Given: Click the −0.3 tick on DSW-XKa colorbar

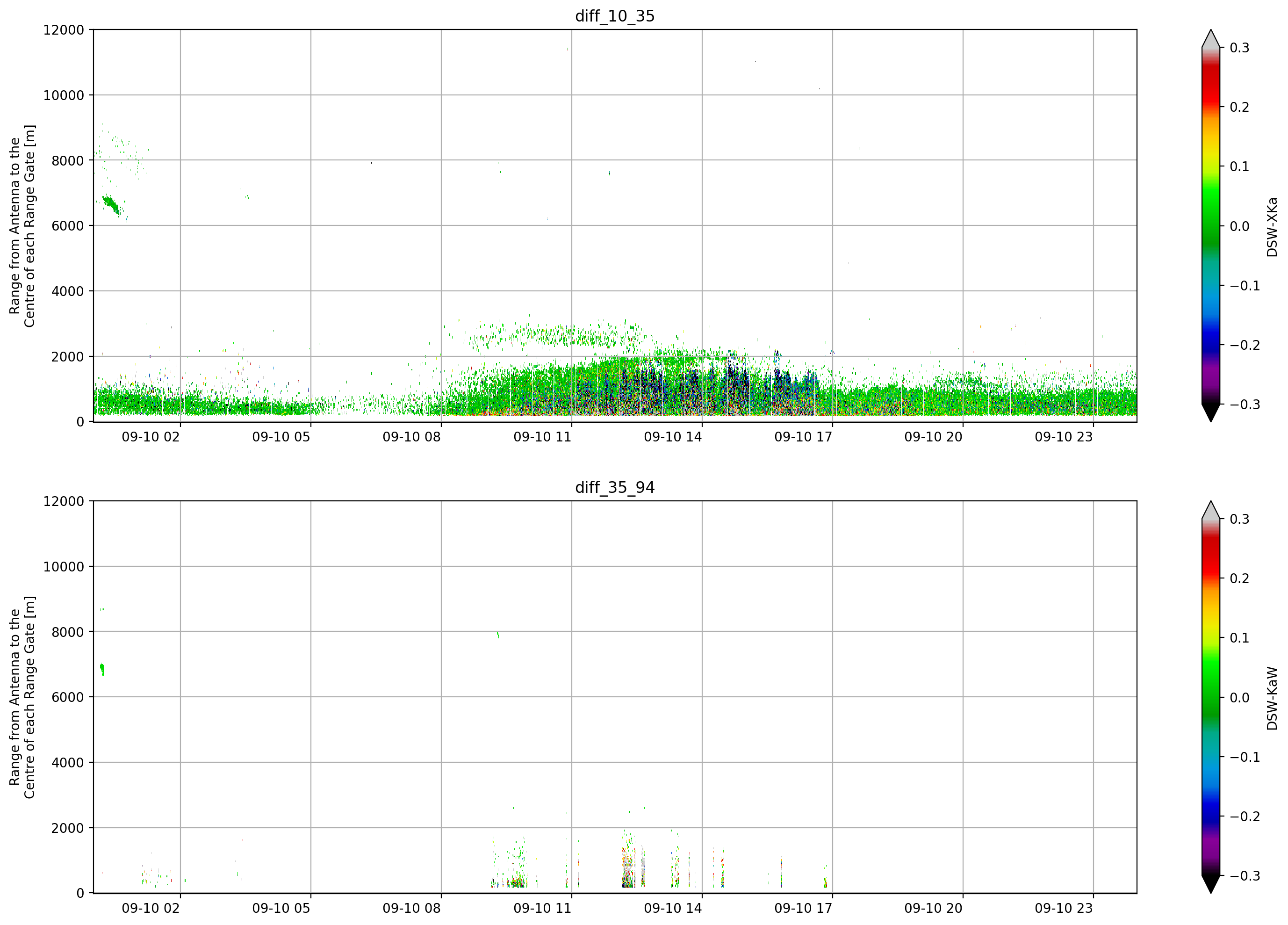Looking at the screenshot, I should 1245,405.
